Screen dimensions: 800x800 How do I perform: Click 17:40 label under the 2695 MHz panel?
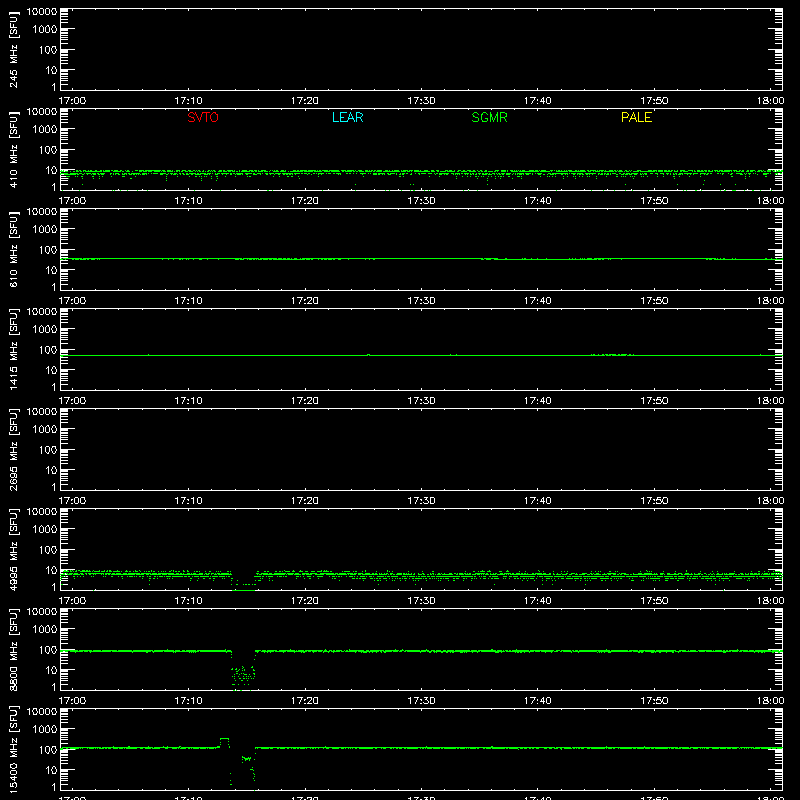coord(537,501)
